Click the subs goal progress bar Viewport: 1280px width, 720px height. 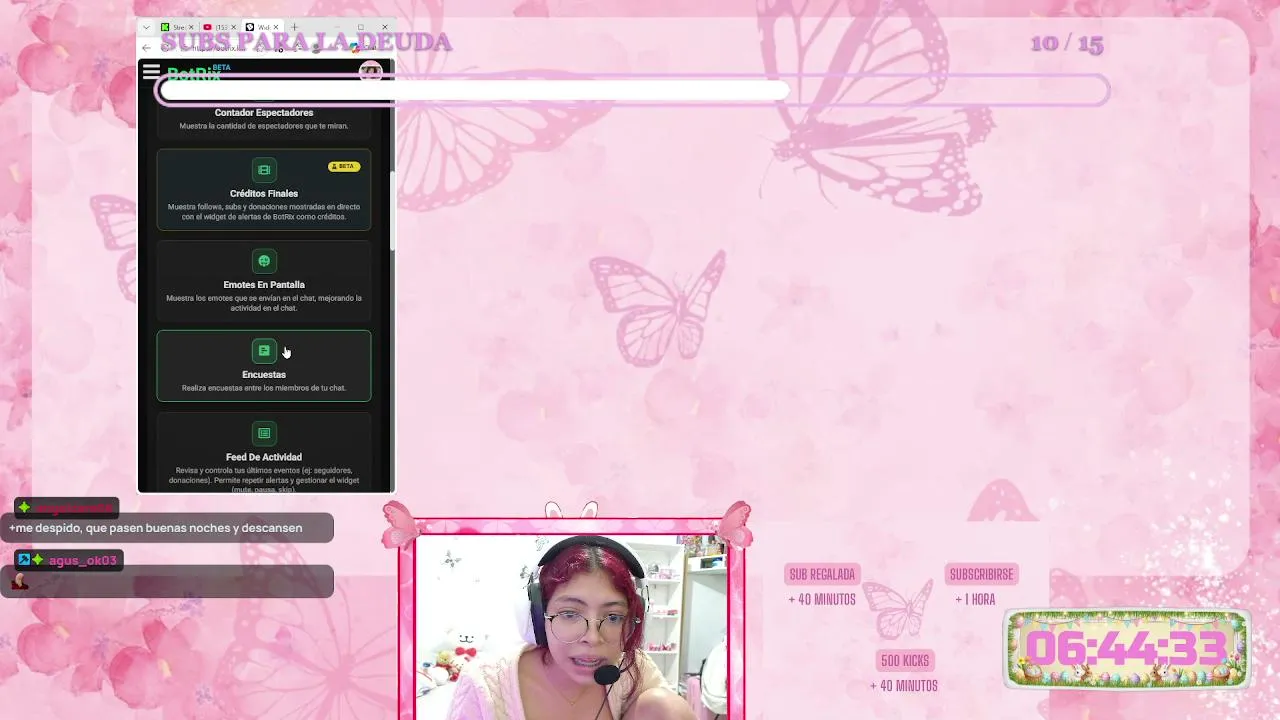point(634,91)
